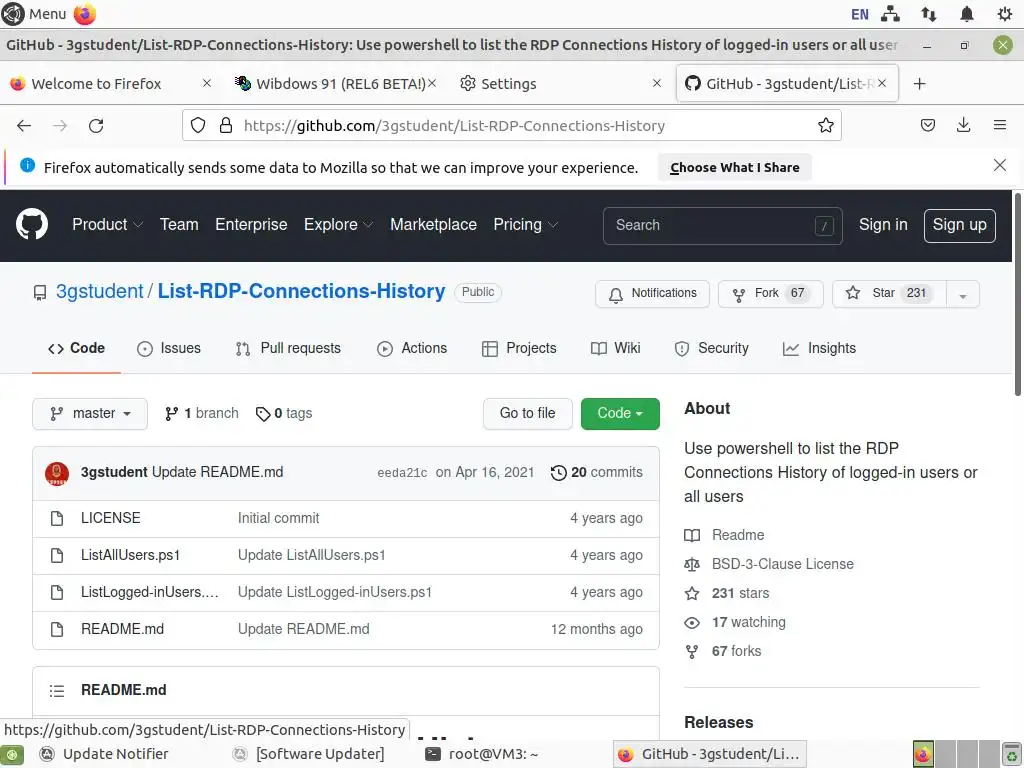Open the 1 branch link
The width and height of the screenshot is (1024, 768).
coord(202,413)
